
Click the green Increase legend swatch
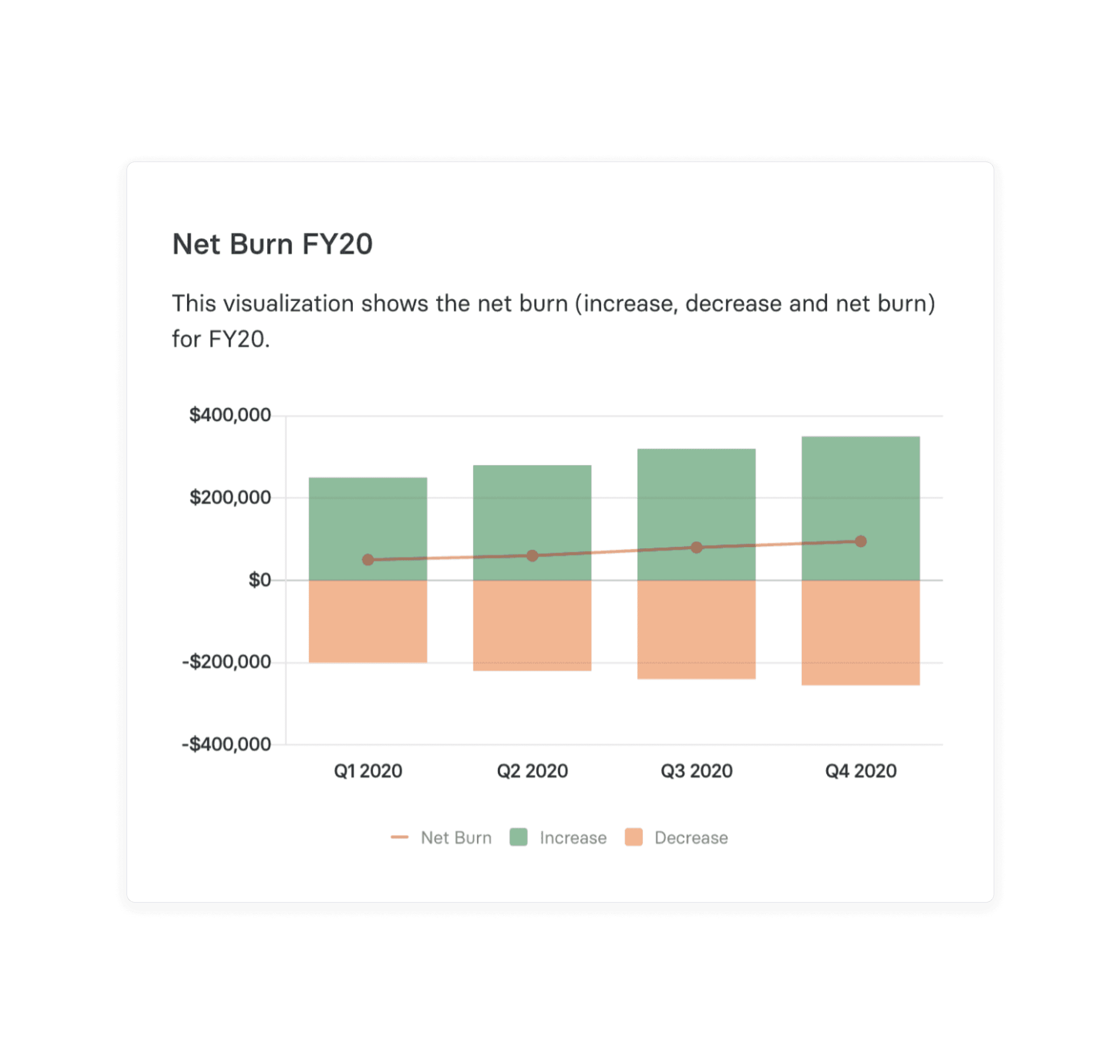coord(518,837)
